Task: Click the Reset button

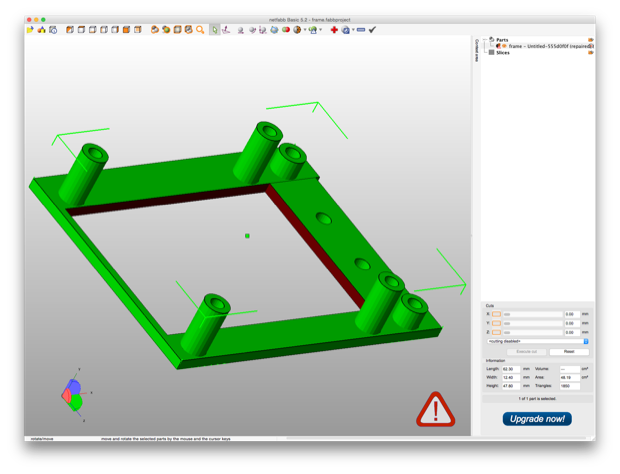Action: pyautogui.click(x=569, y=351)
